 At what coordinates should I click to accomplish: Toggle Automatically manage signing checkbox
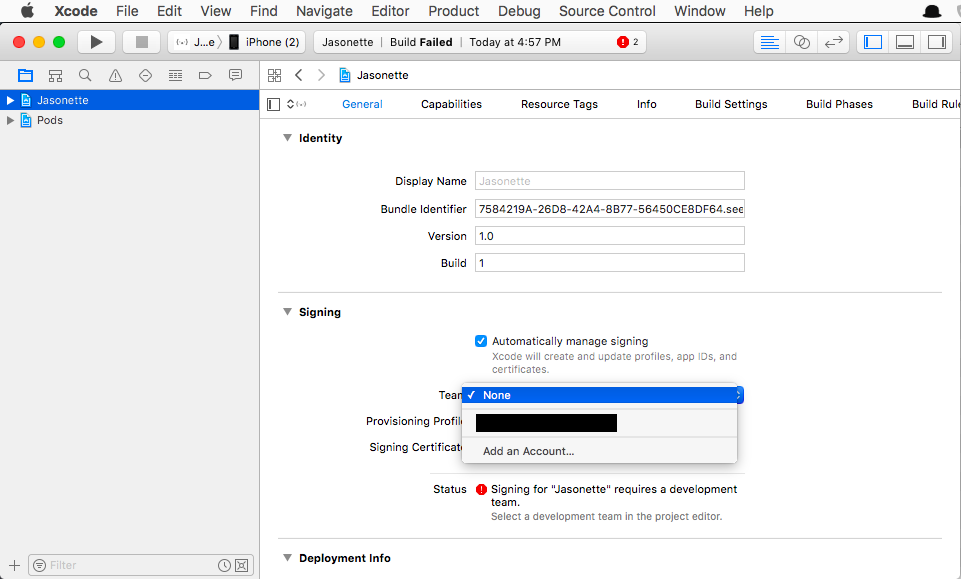pos(481,341)
